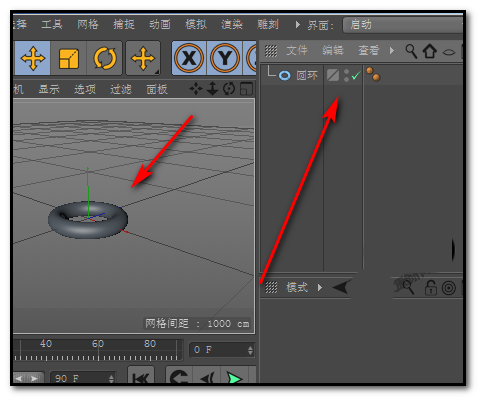Click viewport dolly camera icon
The width and height of the screenshot is (477, 397).
[x=212, y=89]
